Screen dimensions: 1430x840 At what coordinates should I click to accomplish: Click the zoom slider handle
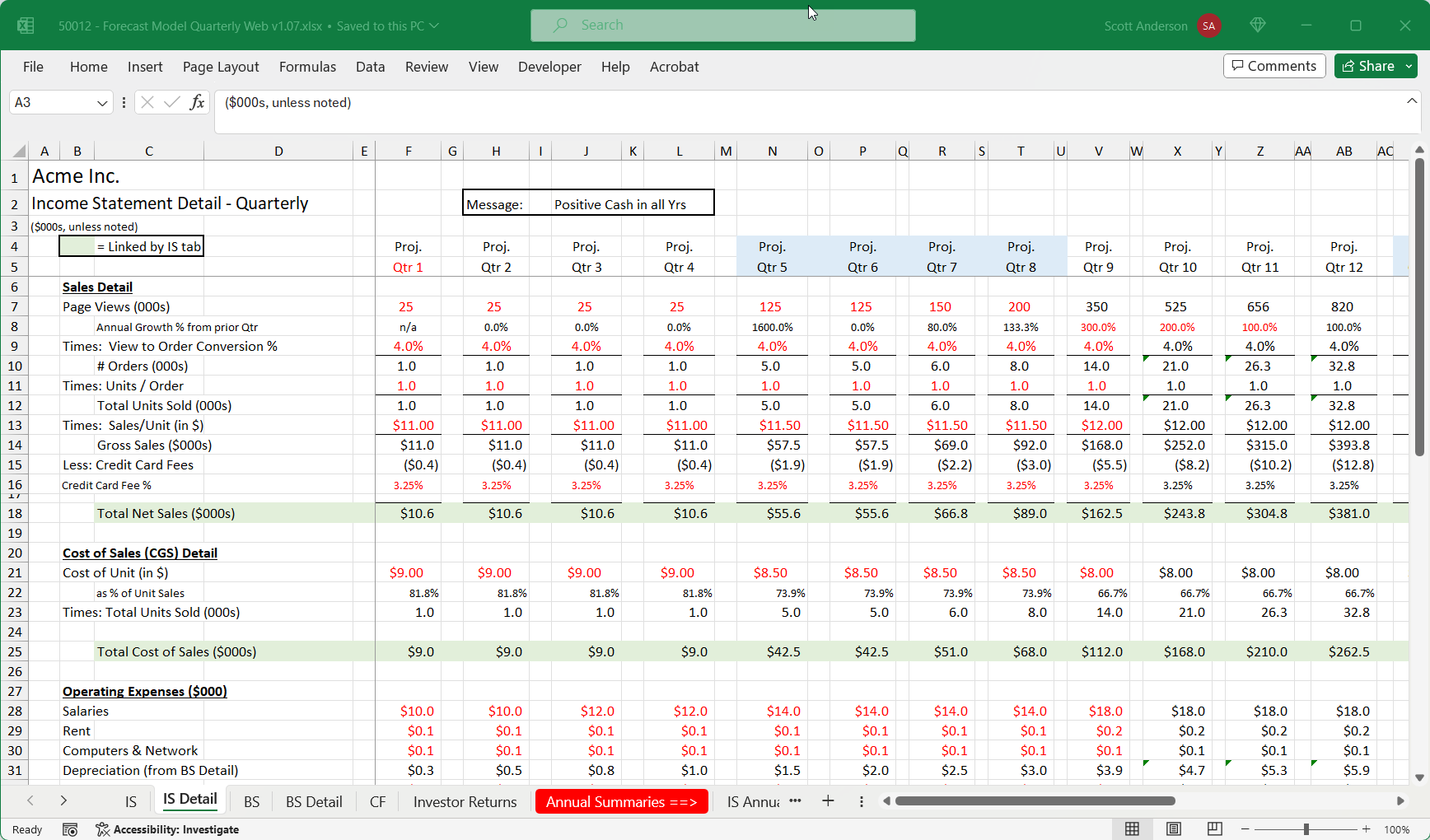click(1306, 829)
